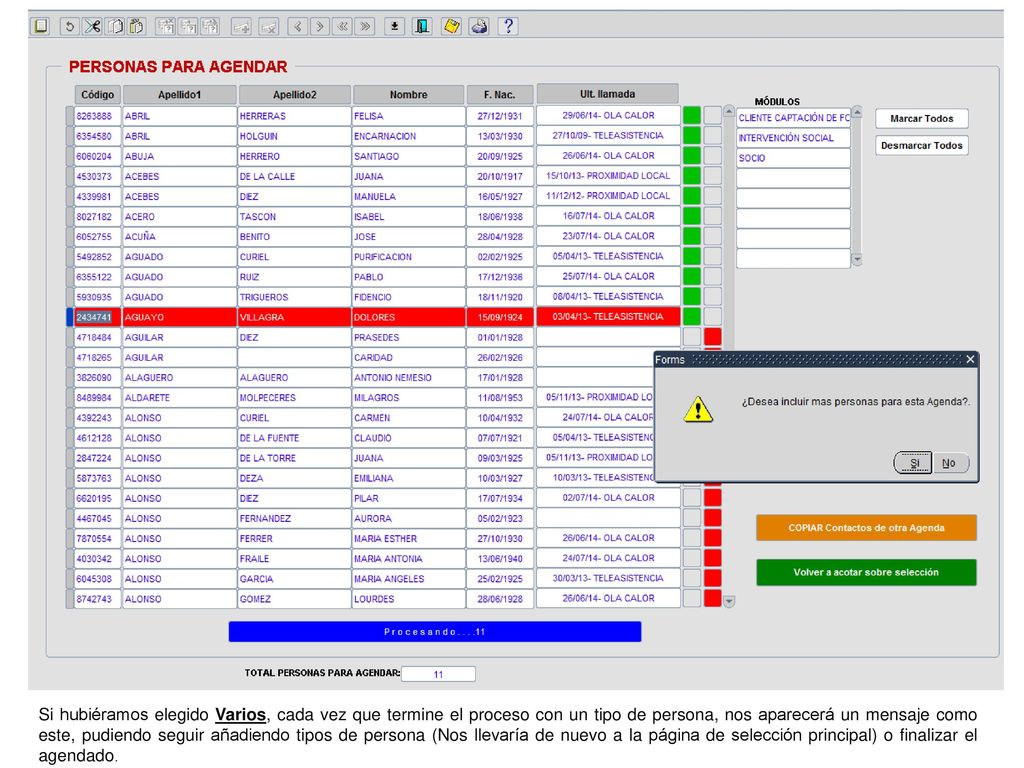
Task: Click Volver a acotar sobre selección
Action: (866, 572)
